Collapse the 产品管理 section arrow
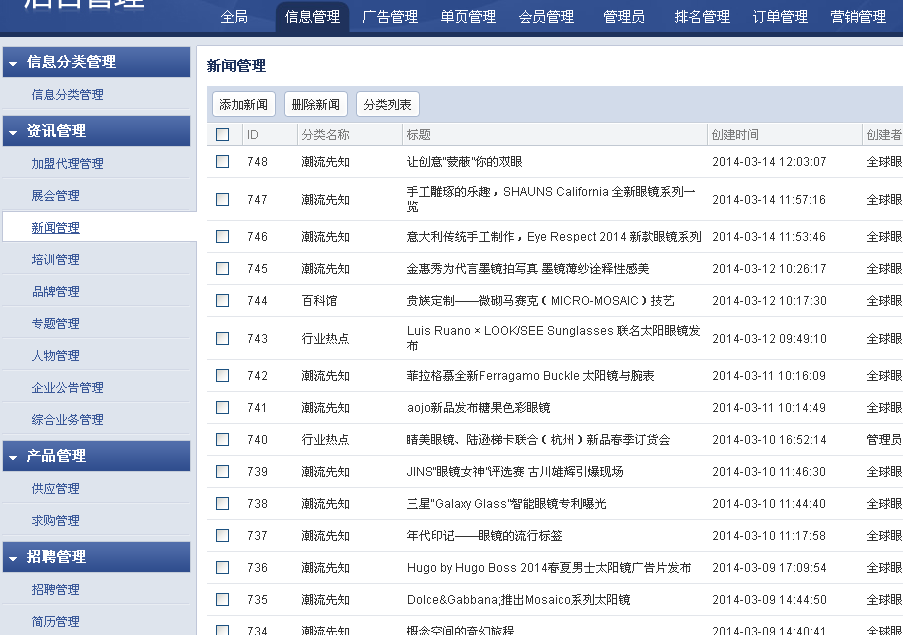 [13, 457]
